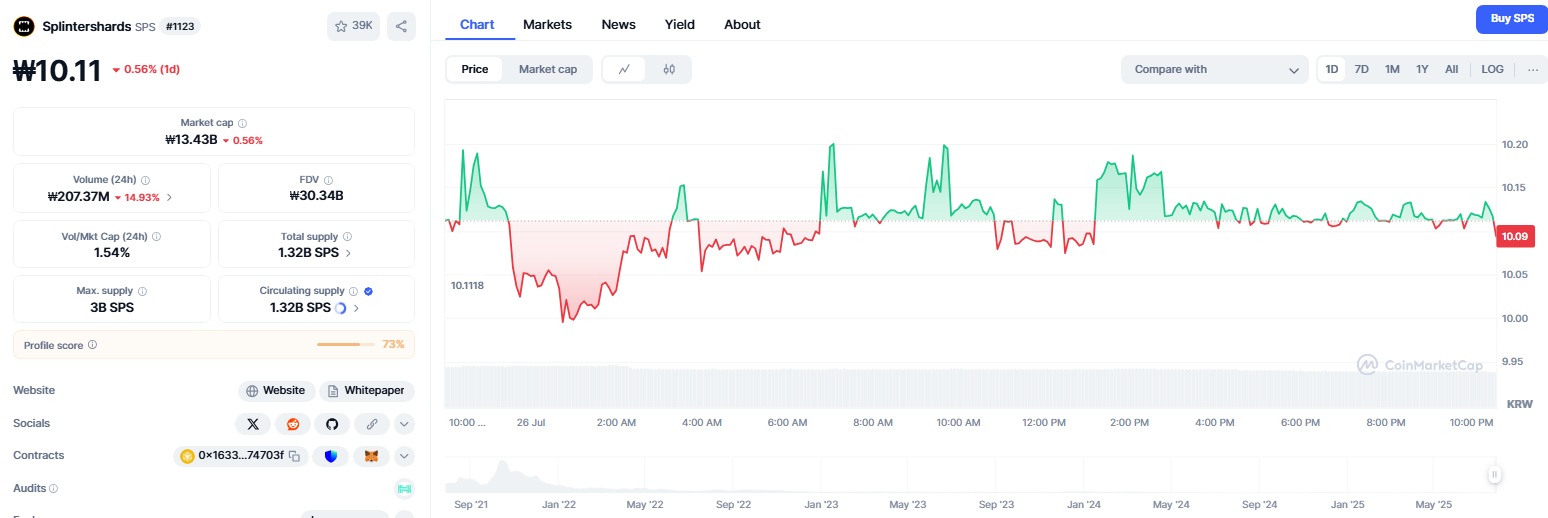Open Audits info tooltip icon

point(53,488)
